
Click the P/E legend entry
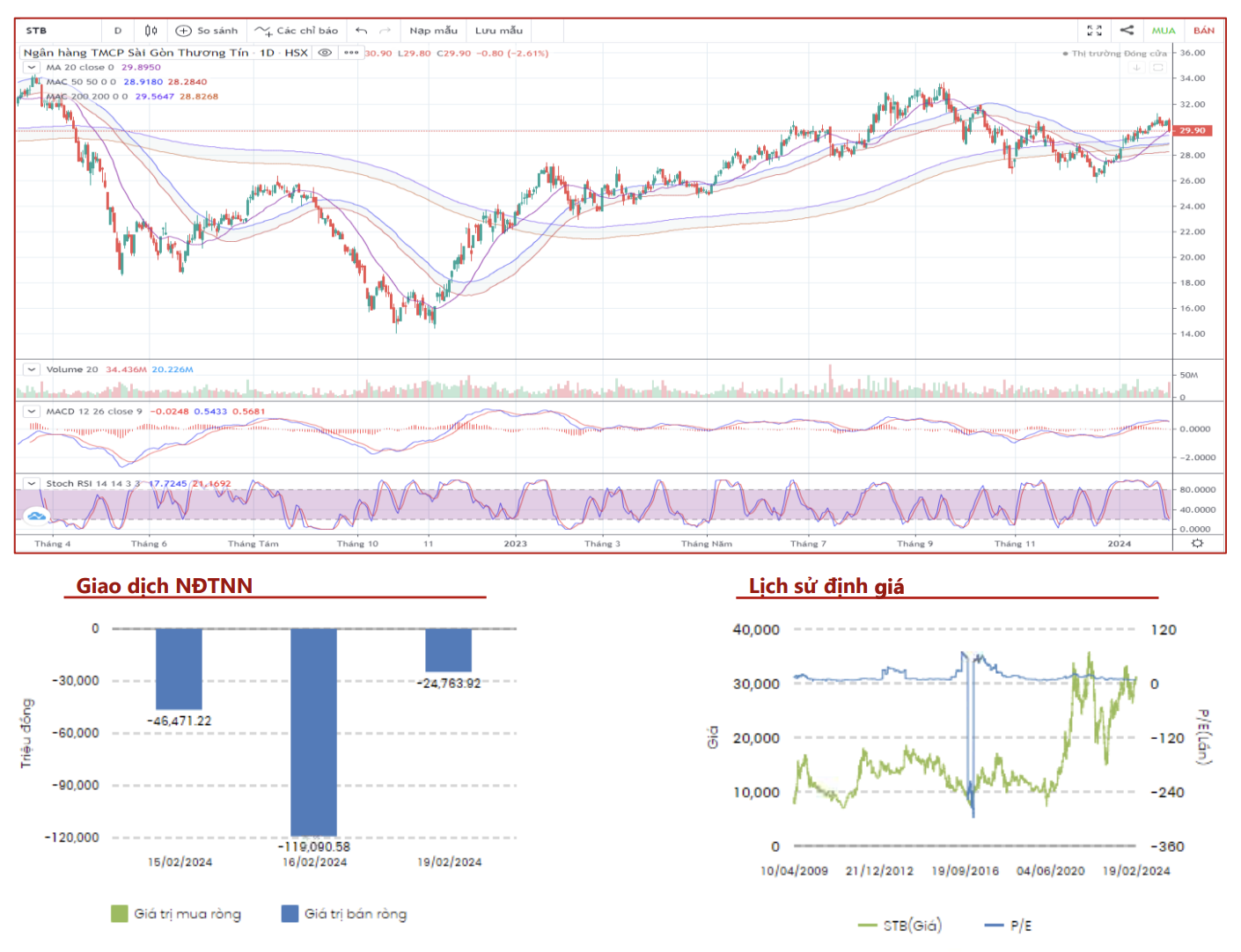[1009, 926]
